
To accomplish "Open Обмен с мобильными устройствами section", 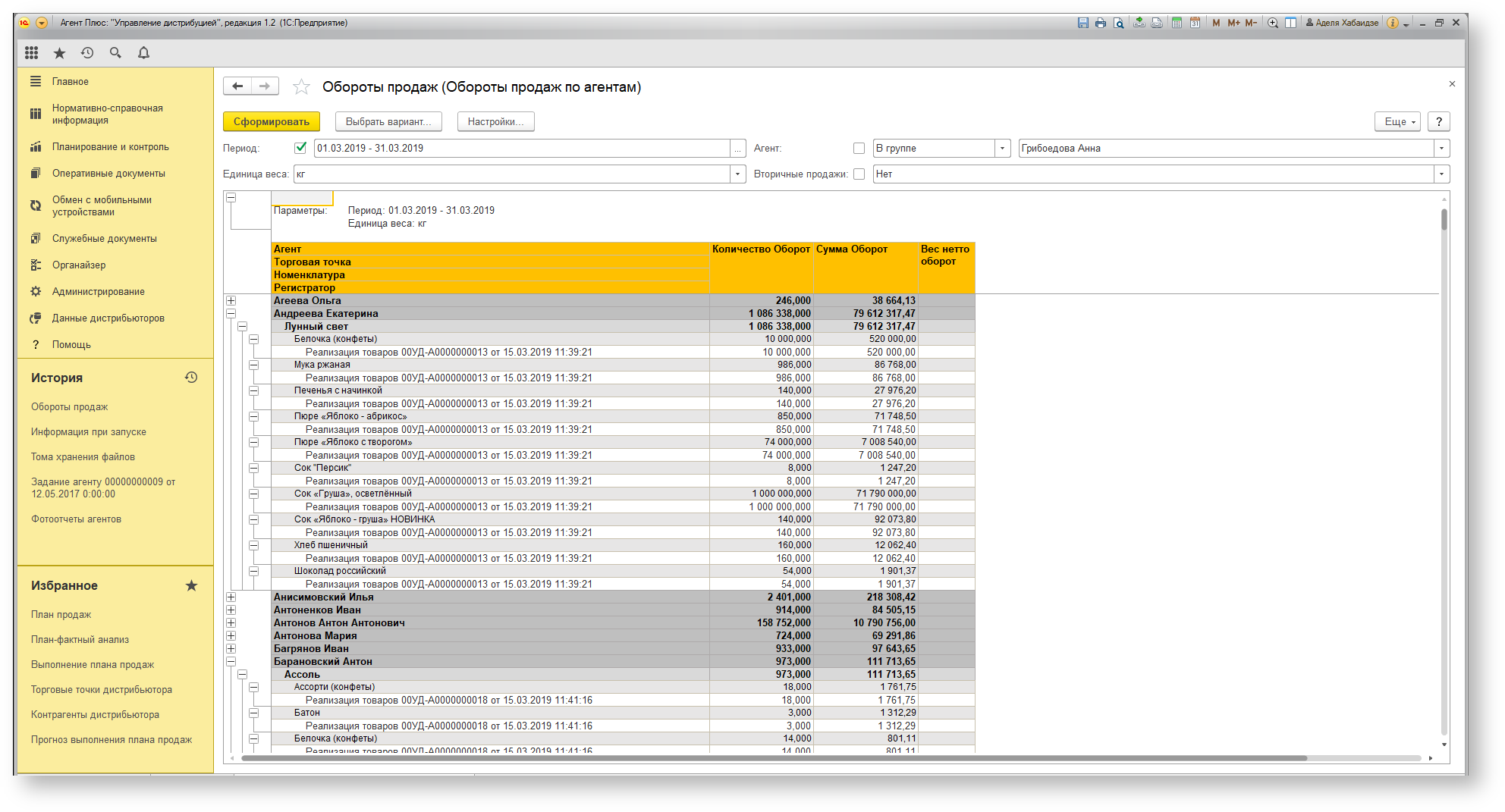I will [102, 206].
